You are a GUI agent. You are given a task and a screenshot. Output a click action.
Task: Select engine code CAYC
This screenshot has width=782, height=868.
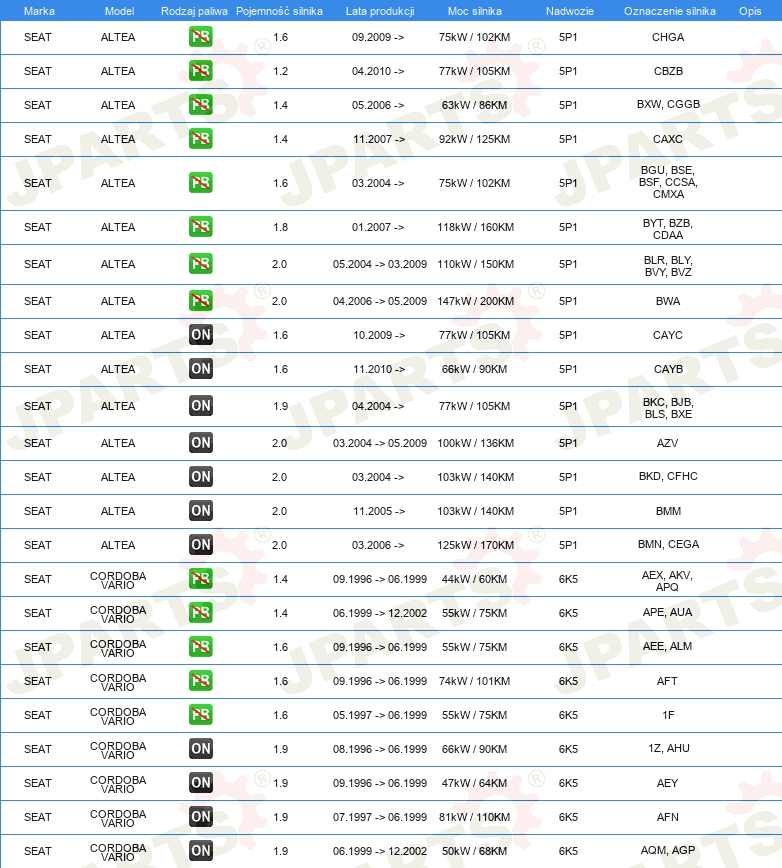point(667,335)
